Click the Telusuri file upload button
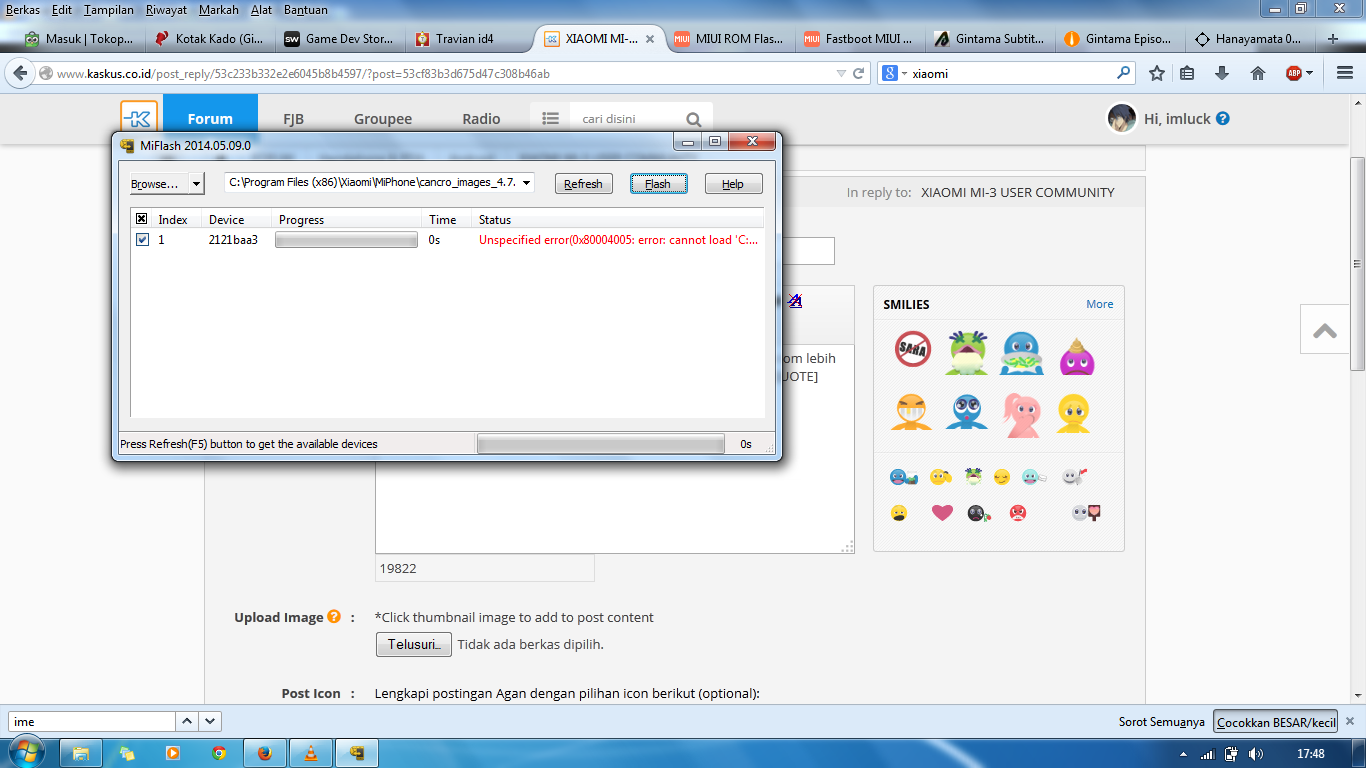This screenshot has width=1366, height=768. point(414,644)
